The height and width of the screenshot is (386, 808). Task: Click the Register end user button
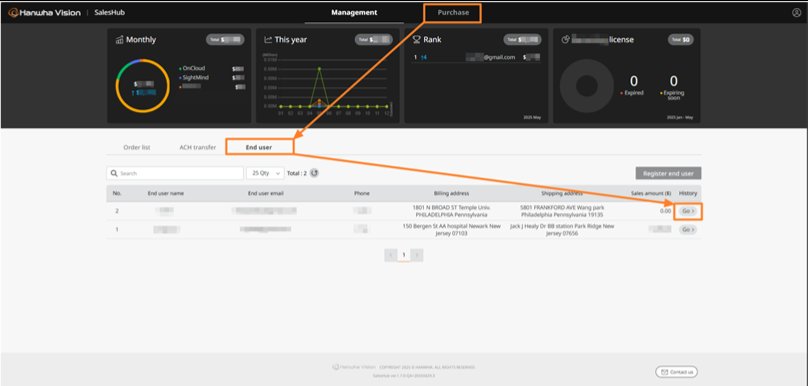668,174
